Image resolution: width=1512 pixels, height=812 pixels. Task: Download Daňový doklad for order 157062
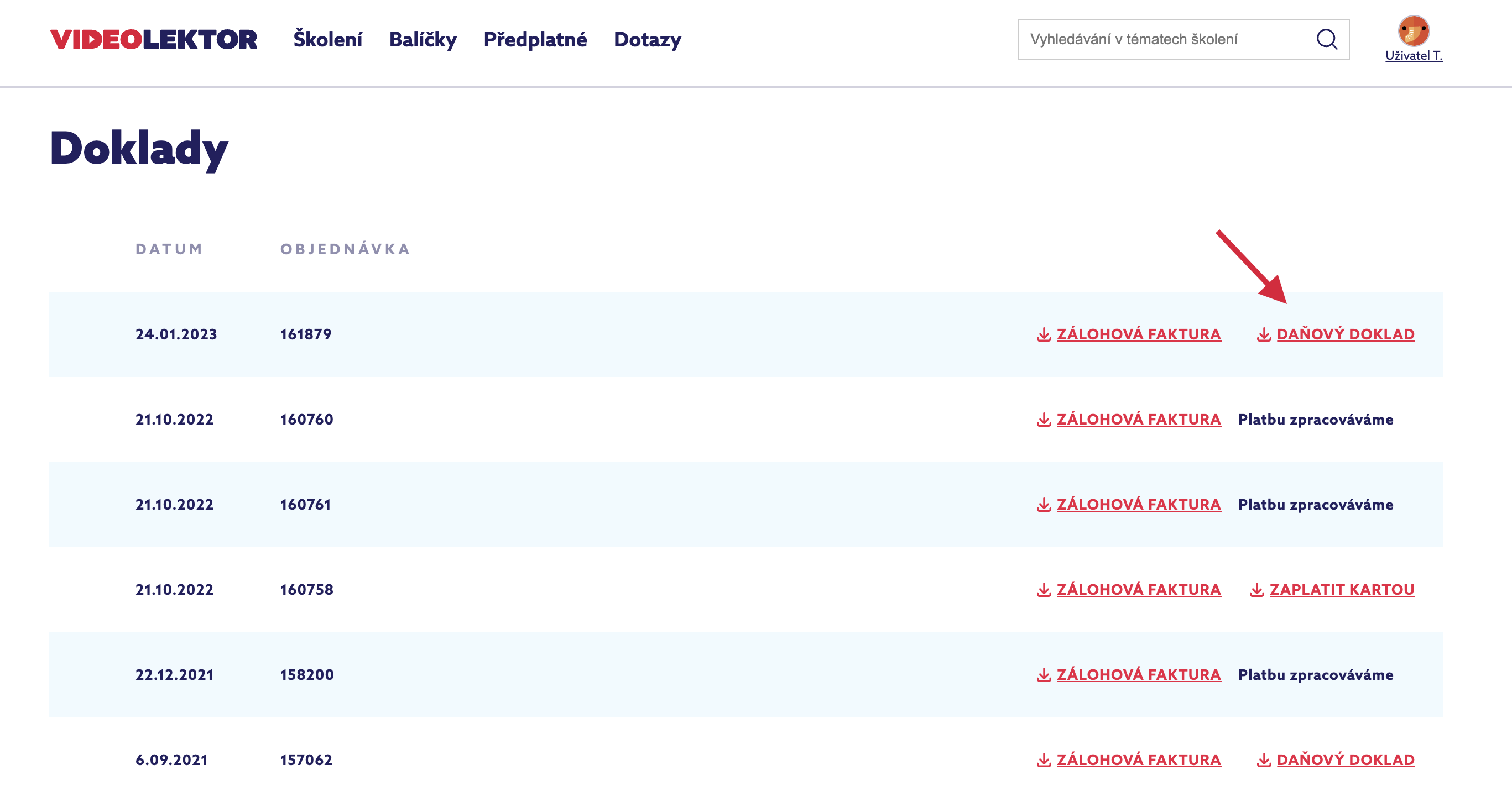pyautogui.click(x=1346, y=759)
